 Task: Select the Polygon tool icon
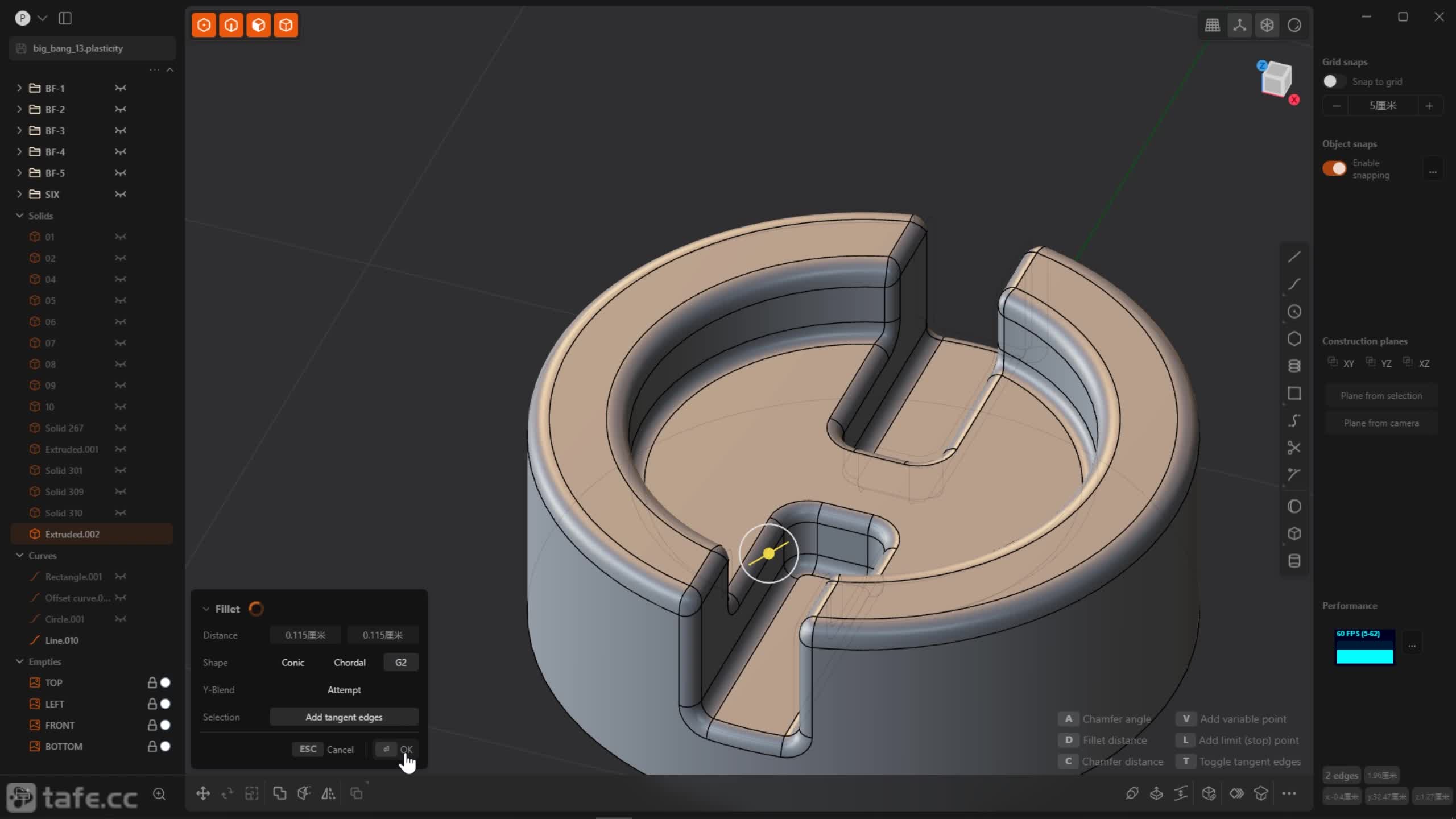1294,339
